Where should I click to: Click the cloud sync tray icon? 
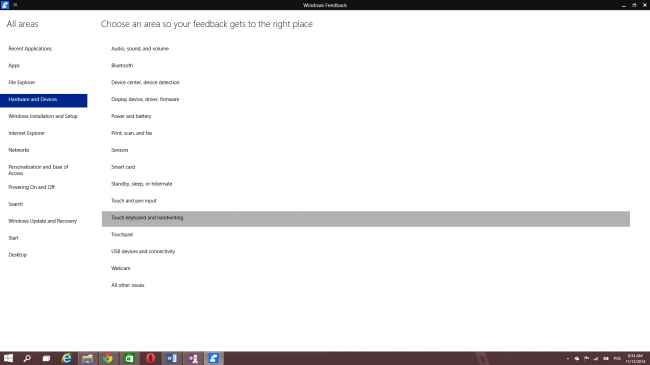click(x=577, y=359)
